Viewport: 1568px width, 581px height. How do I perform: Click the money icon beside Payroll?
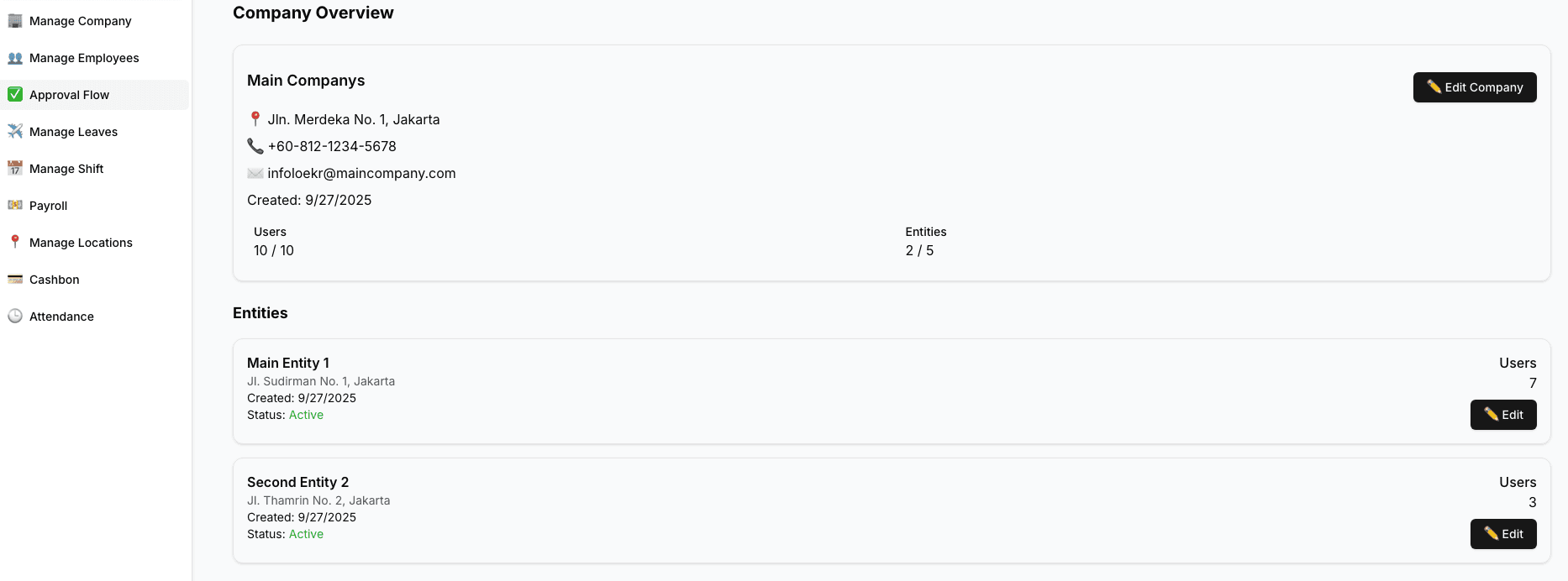coord(15,206)
